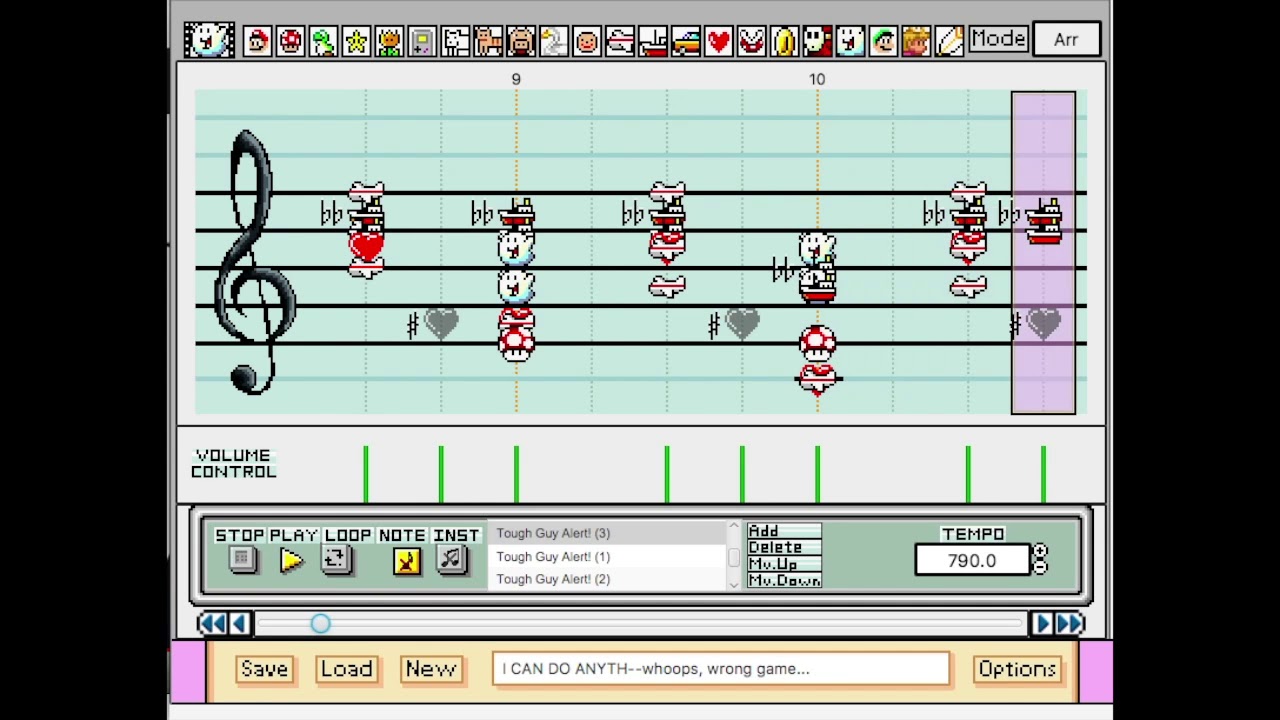
Task: Select the Star instrument icon
Action: point(356,41)
